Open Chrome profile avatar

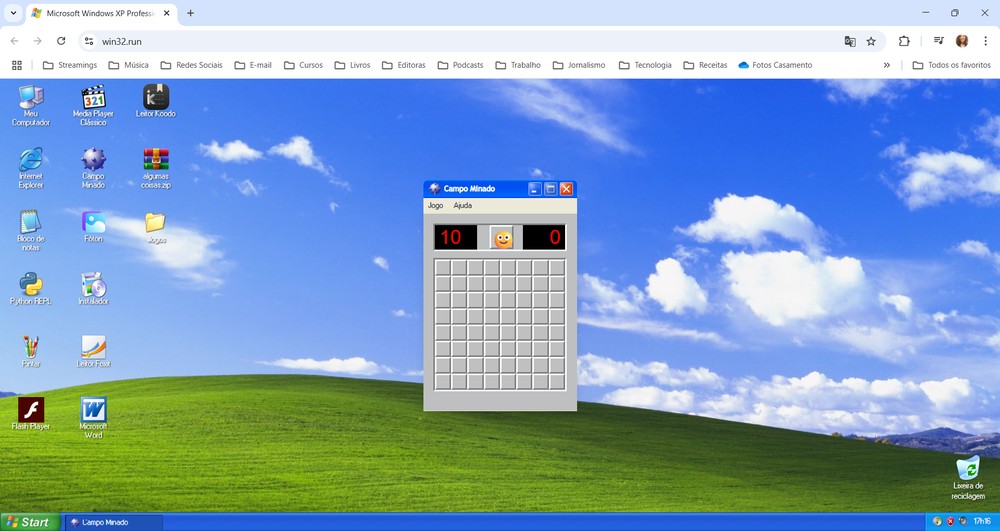click(962, 41)
